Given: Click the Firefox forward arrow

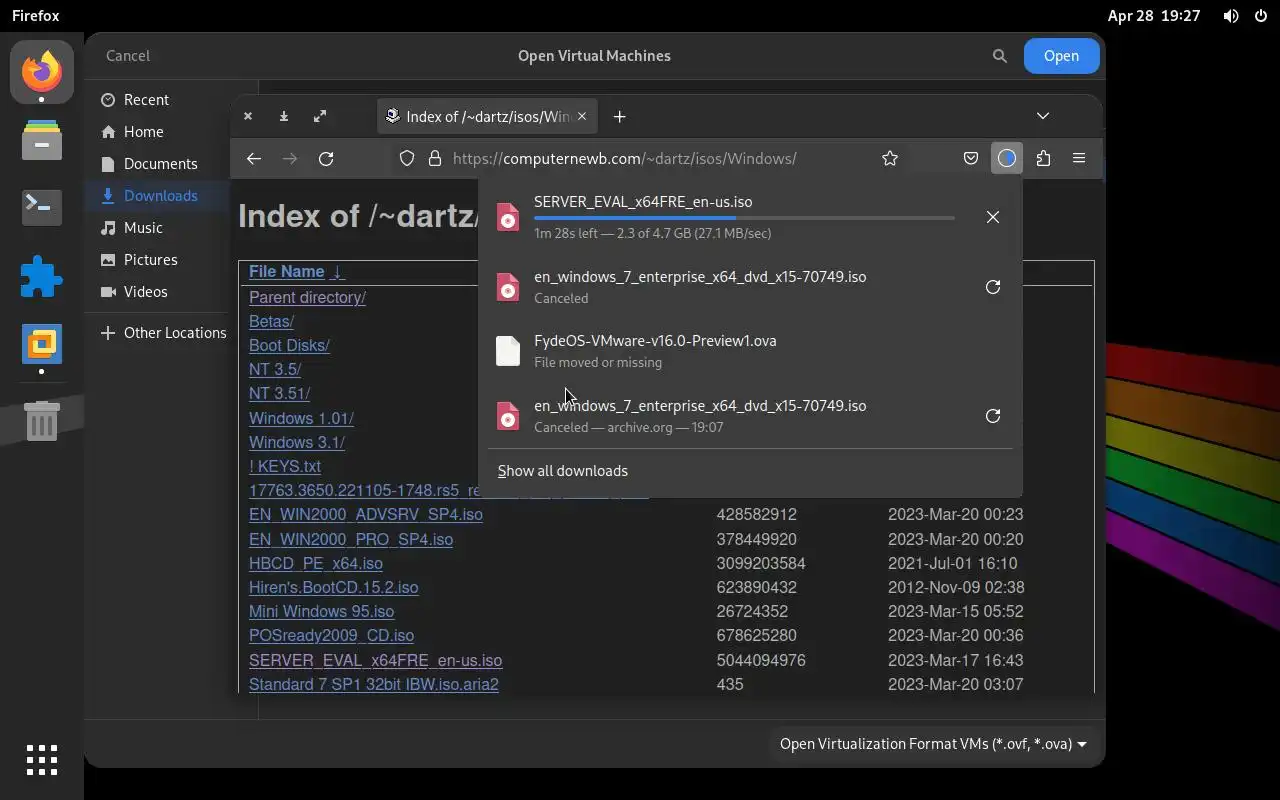Looking at the screenshot, I should 290,158.
